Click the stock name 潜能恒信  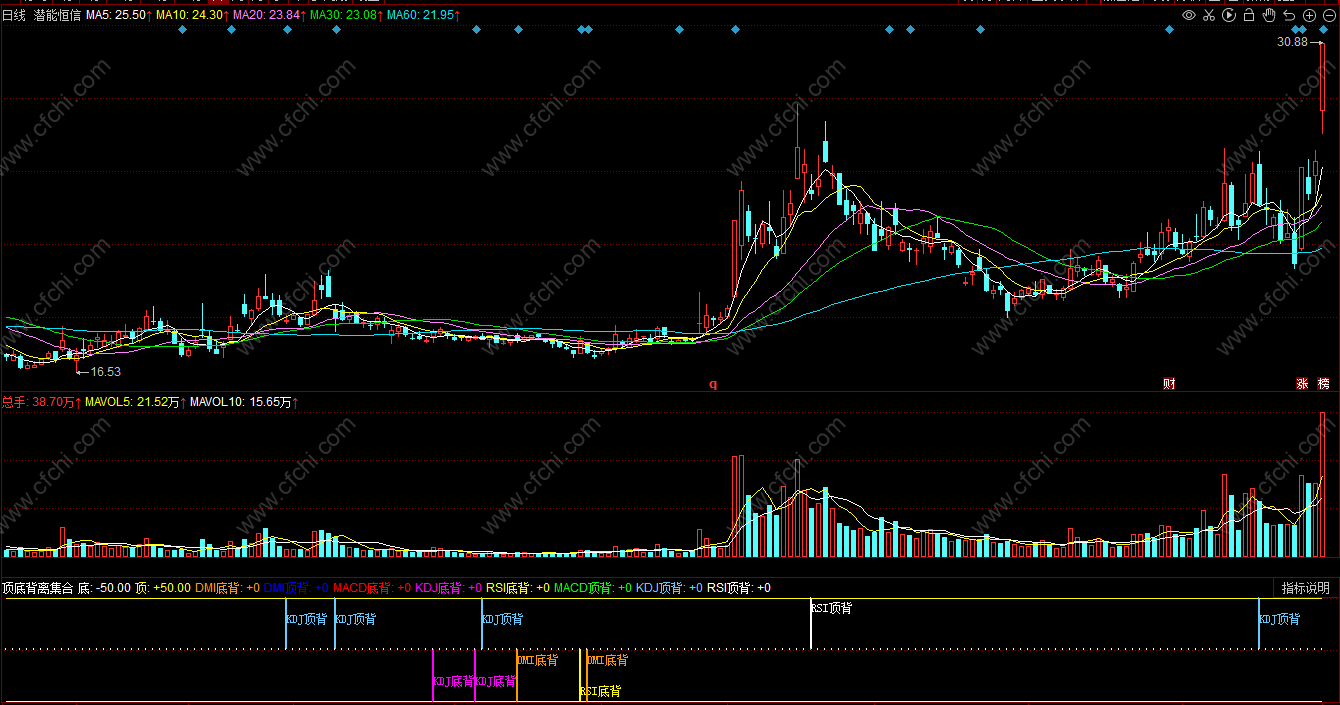point(57,15)
